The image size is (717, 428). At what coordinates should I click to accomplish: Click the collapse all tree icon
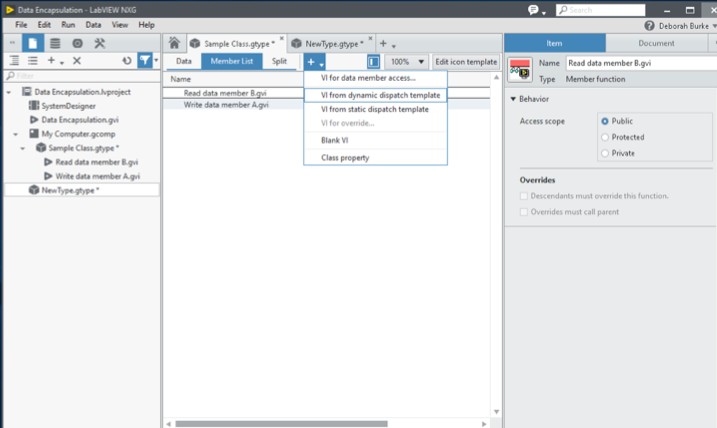tap(32, 60)
